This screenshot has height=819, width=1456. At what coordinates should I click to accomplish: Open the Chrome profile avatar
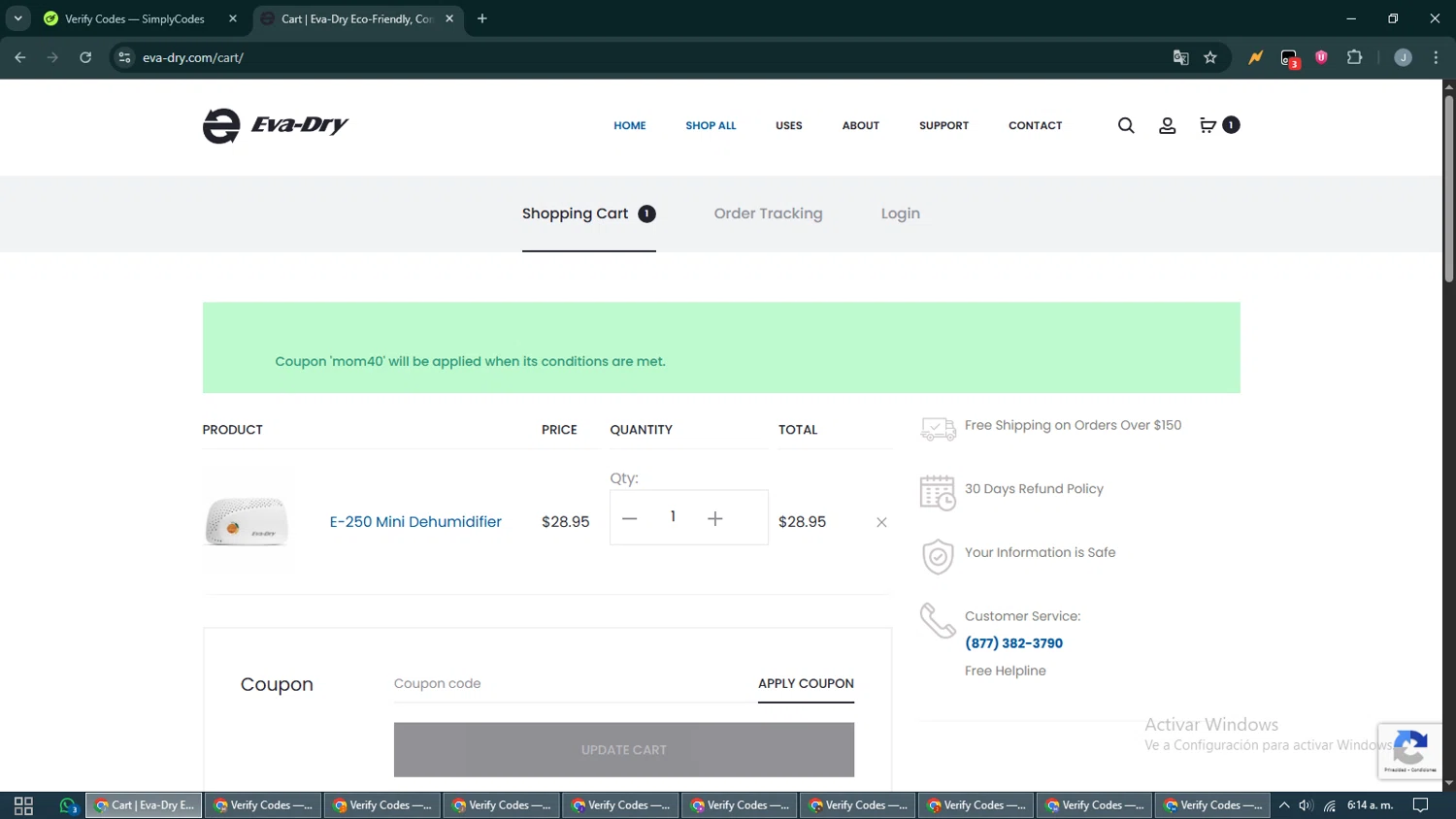[1403, 57]
